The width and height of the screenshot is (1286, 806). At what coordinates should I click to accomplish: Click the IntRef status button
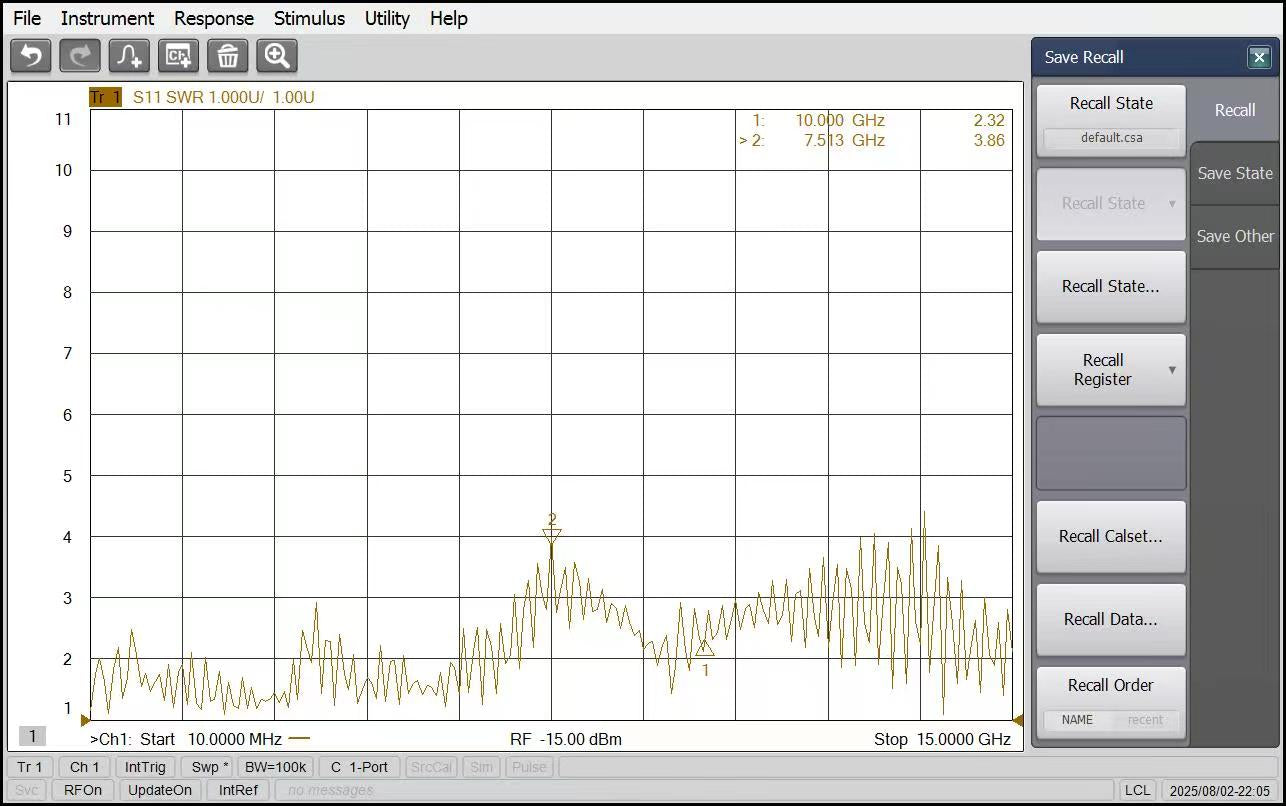[x=238, y=790]
